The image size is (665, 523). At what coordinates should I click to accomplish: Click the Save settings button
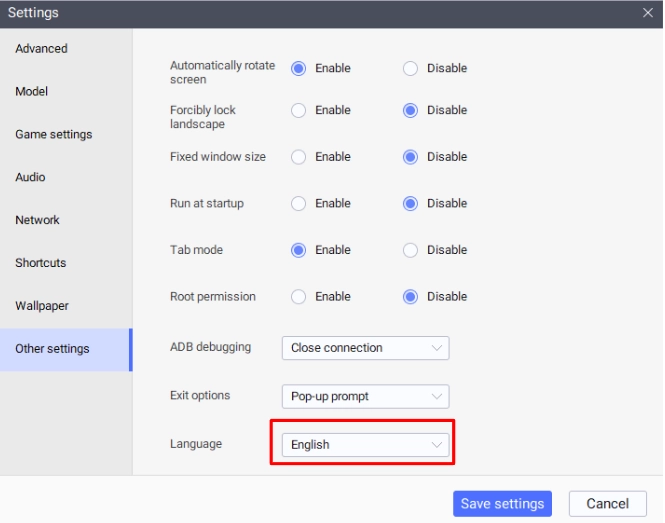click(502, 504)
